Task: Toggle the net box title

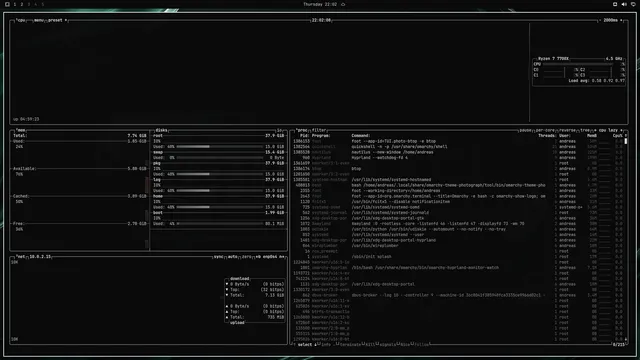Action: pos(21,257)
